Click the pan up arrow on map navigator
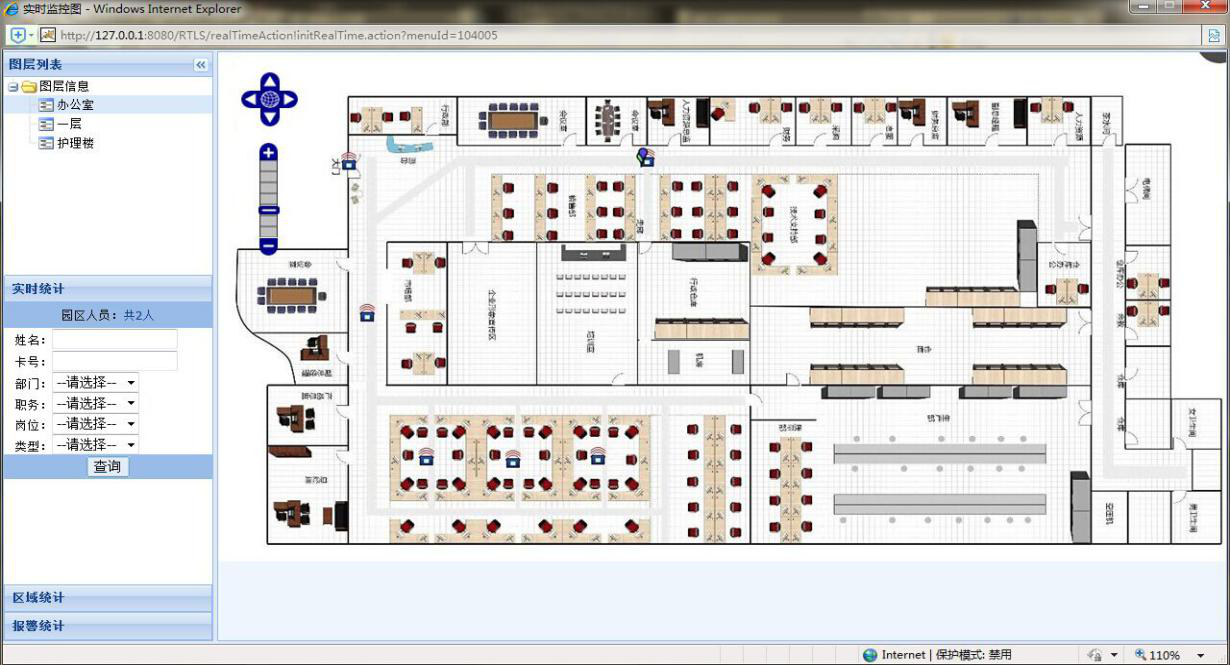 click(269, 82)
